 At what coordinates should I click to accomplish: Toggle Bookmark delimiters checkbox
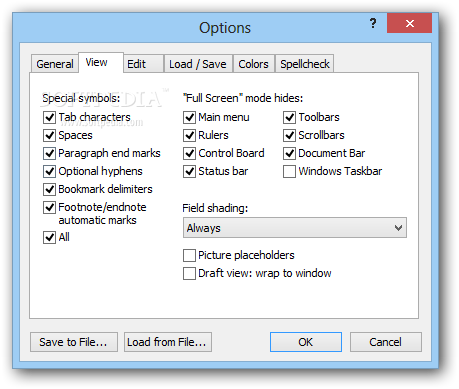[x=49, y=189]
